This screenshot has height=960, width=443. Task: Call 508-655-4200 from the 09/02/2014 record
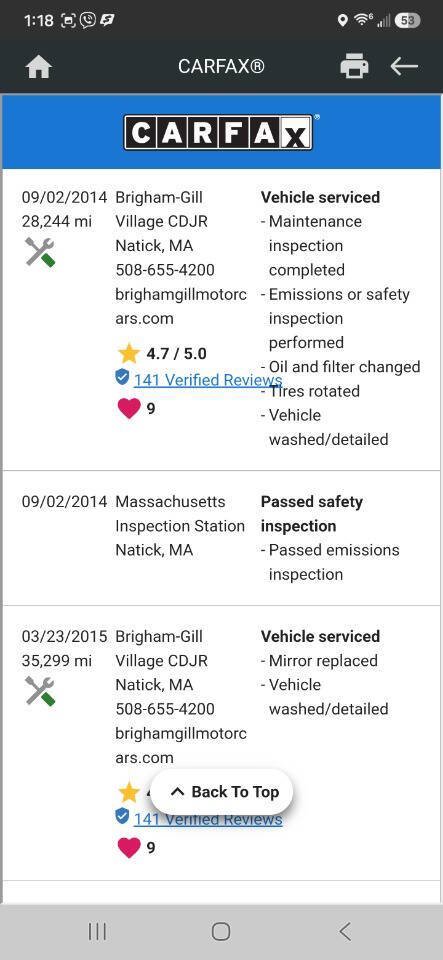point(165,270)
